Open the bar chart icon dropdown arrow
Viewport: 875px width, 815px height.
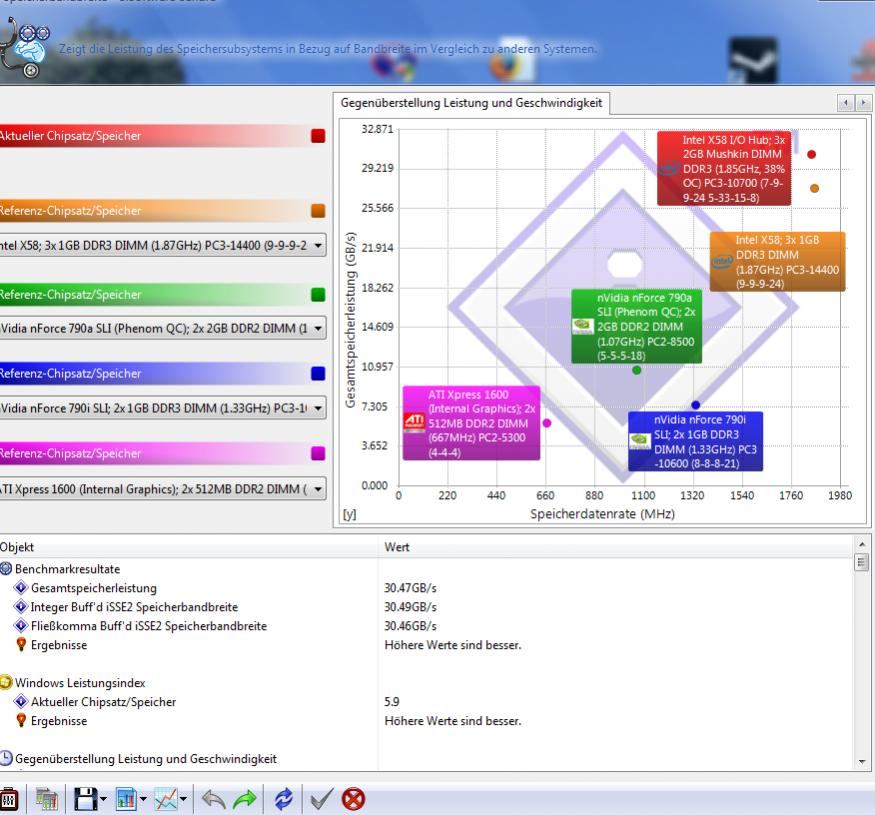(143, 799)
